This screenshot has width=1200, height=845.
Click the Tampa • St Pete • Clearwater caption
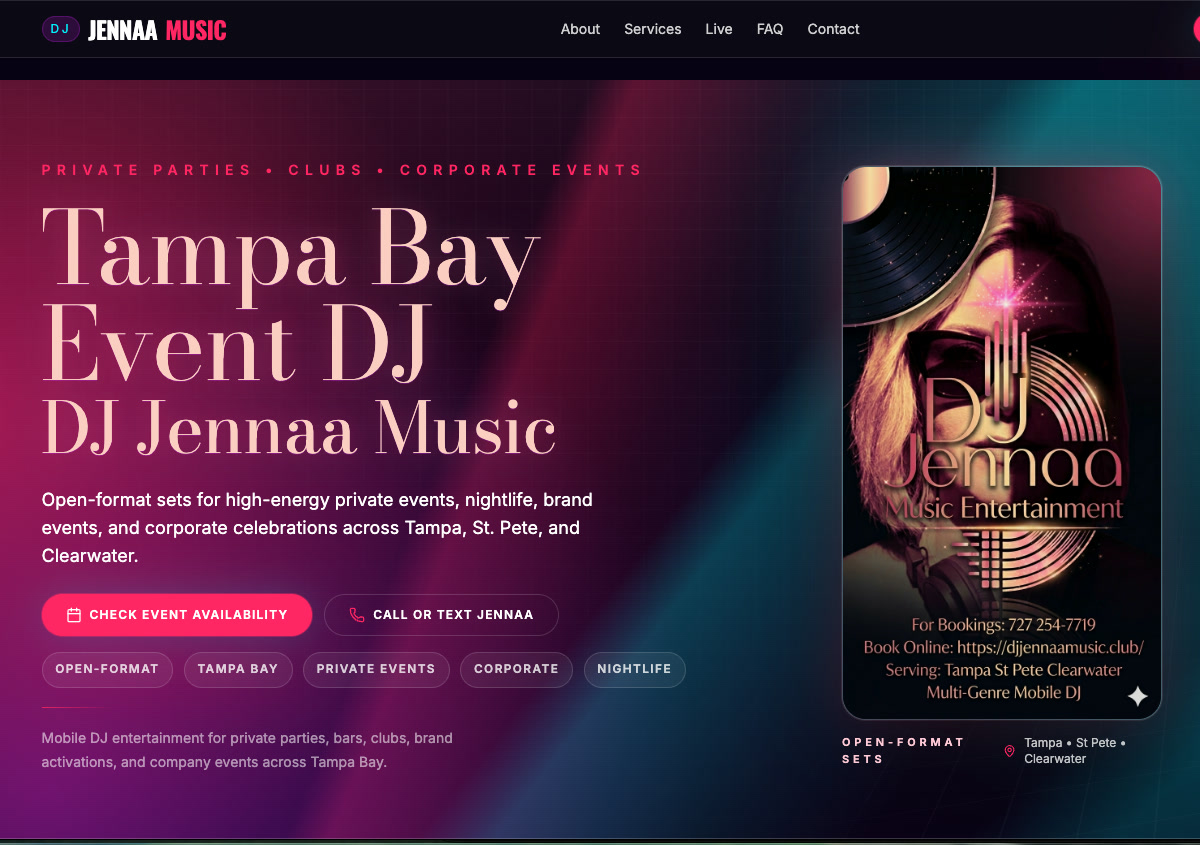coord(1075,751)
